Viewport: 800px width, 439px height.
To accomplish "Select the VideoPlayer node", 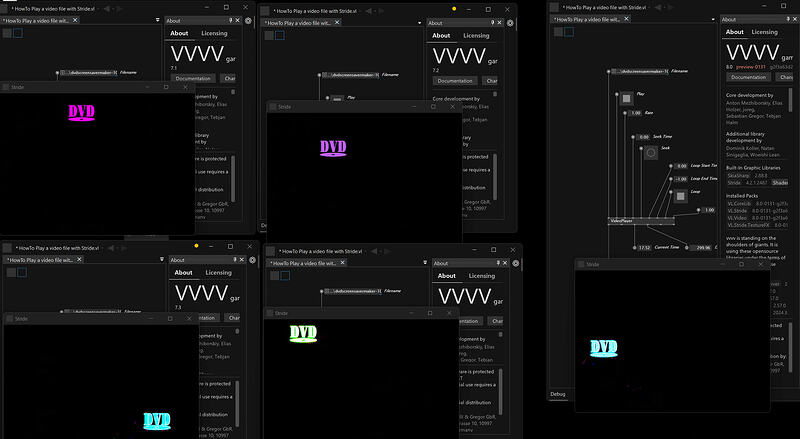I will [x=641, y=221].
